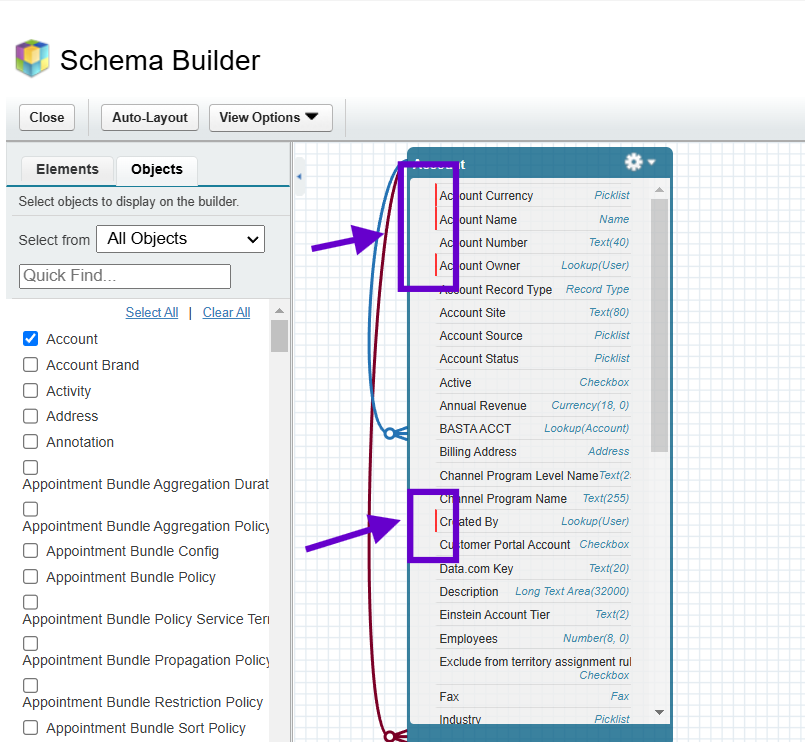Uncheck the Account object checkbox

(30, 338)
